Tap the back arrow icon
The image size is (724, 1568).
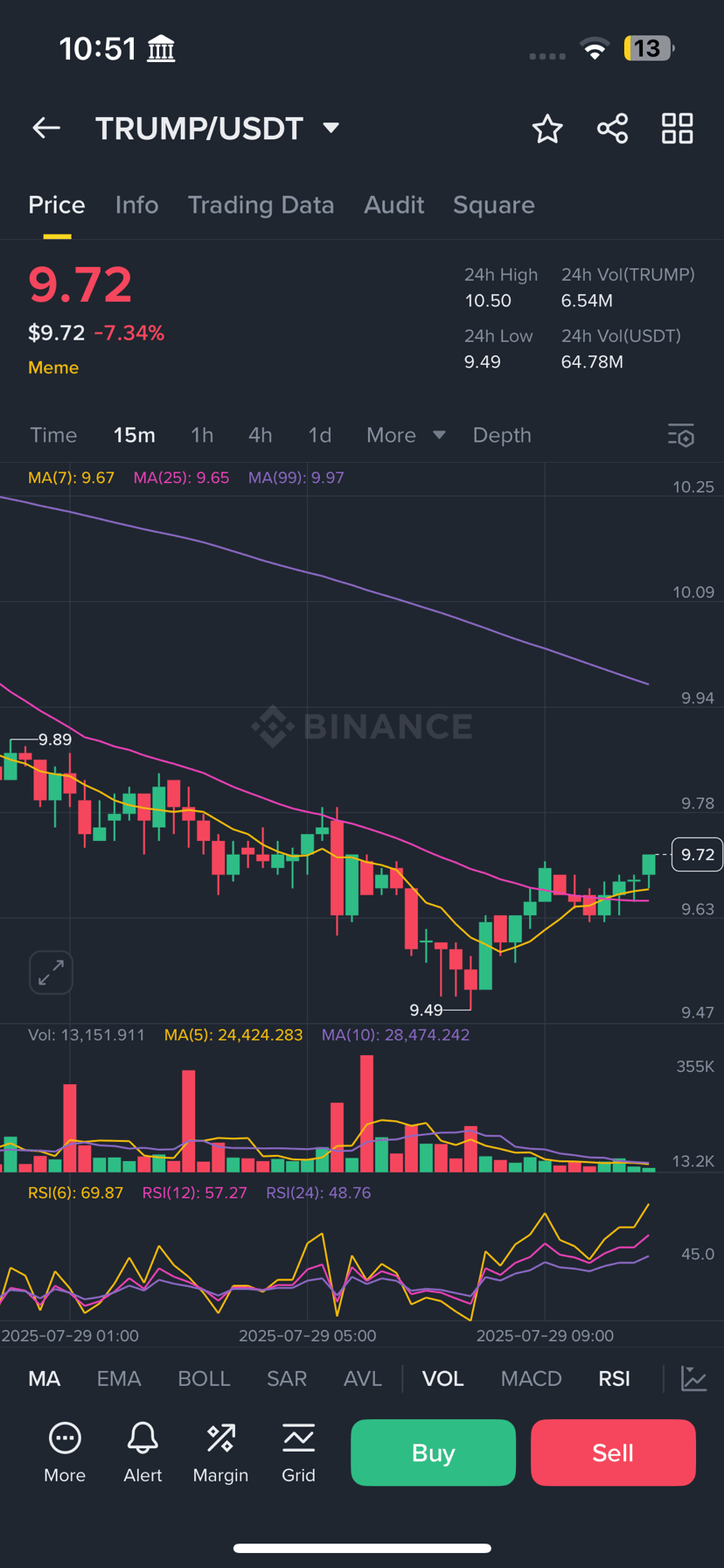(46, 129)
